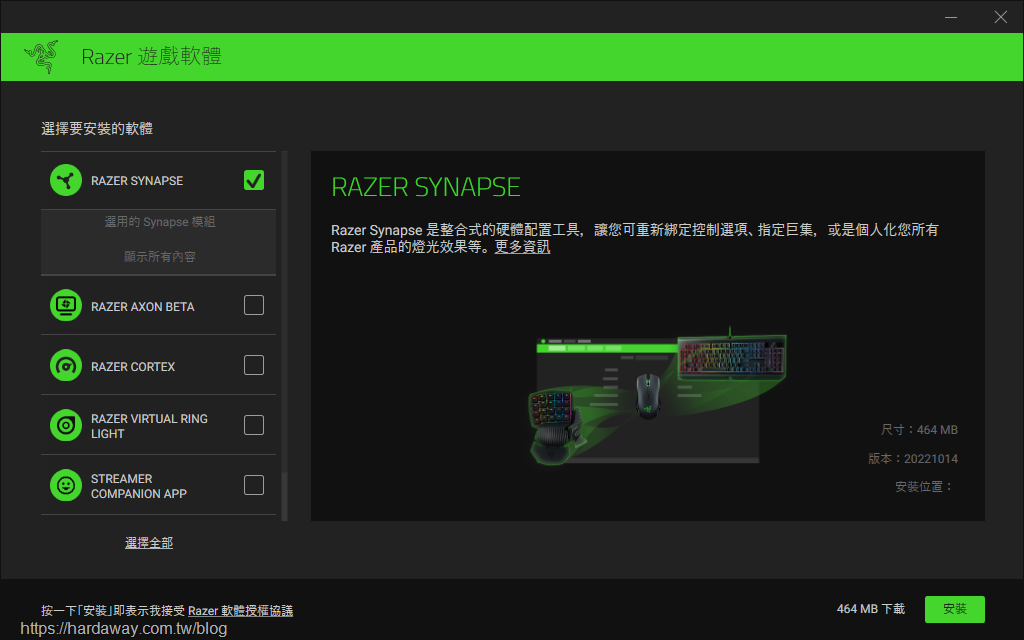Click the Razer snake logo in the header
Screen dimensions: 1024x640
coord(41,57)
